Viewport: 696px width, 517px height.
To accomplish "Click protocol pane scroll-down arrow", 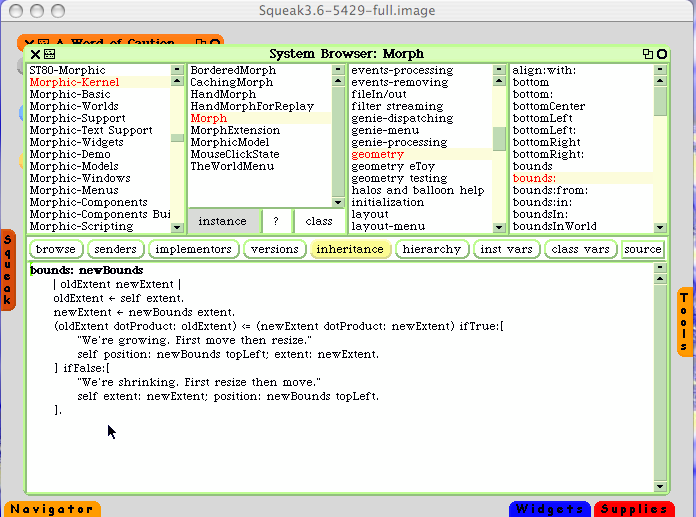I will pyautogui.click(x=499, y=227).
